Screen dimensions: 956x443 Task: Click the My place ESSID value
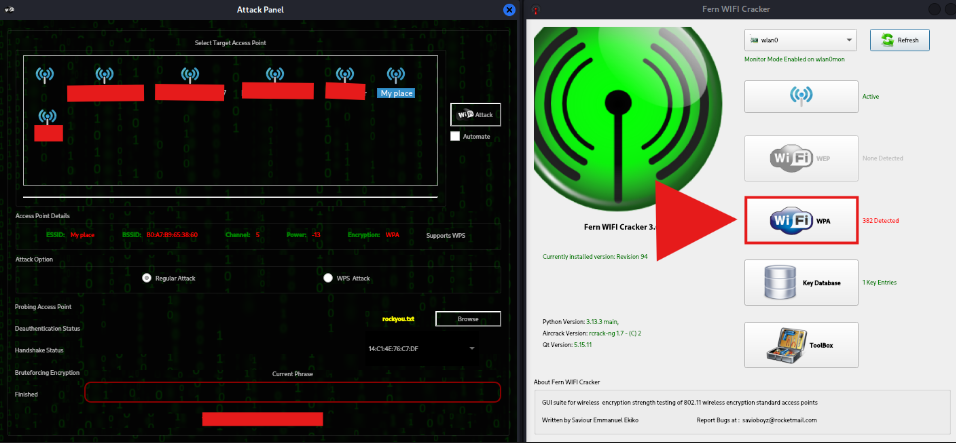pos(84,235)
